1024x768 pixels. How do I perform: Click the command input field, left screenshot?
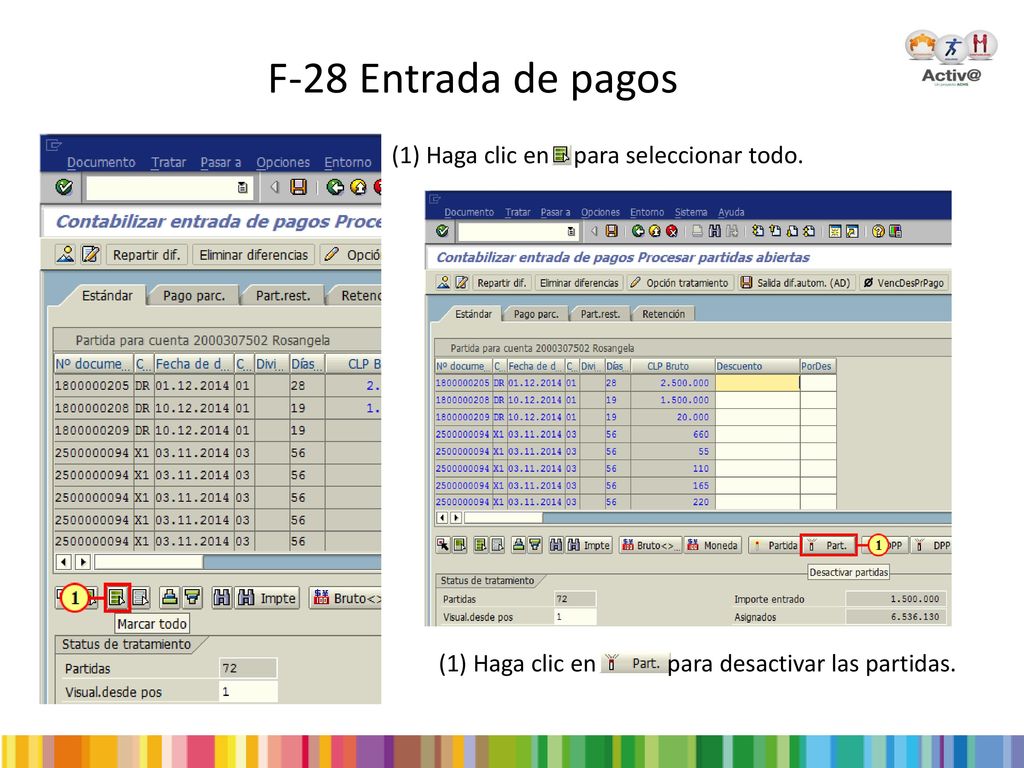(x=168, y=188)
